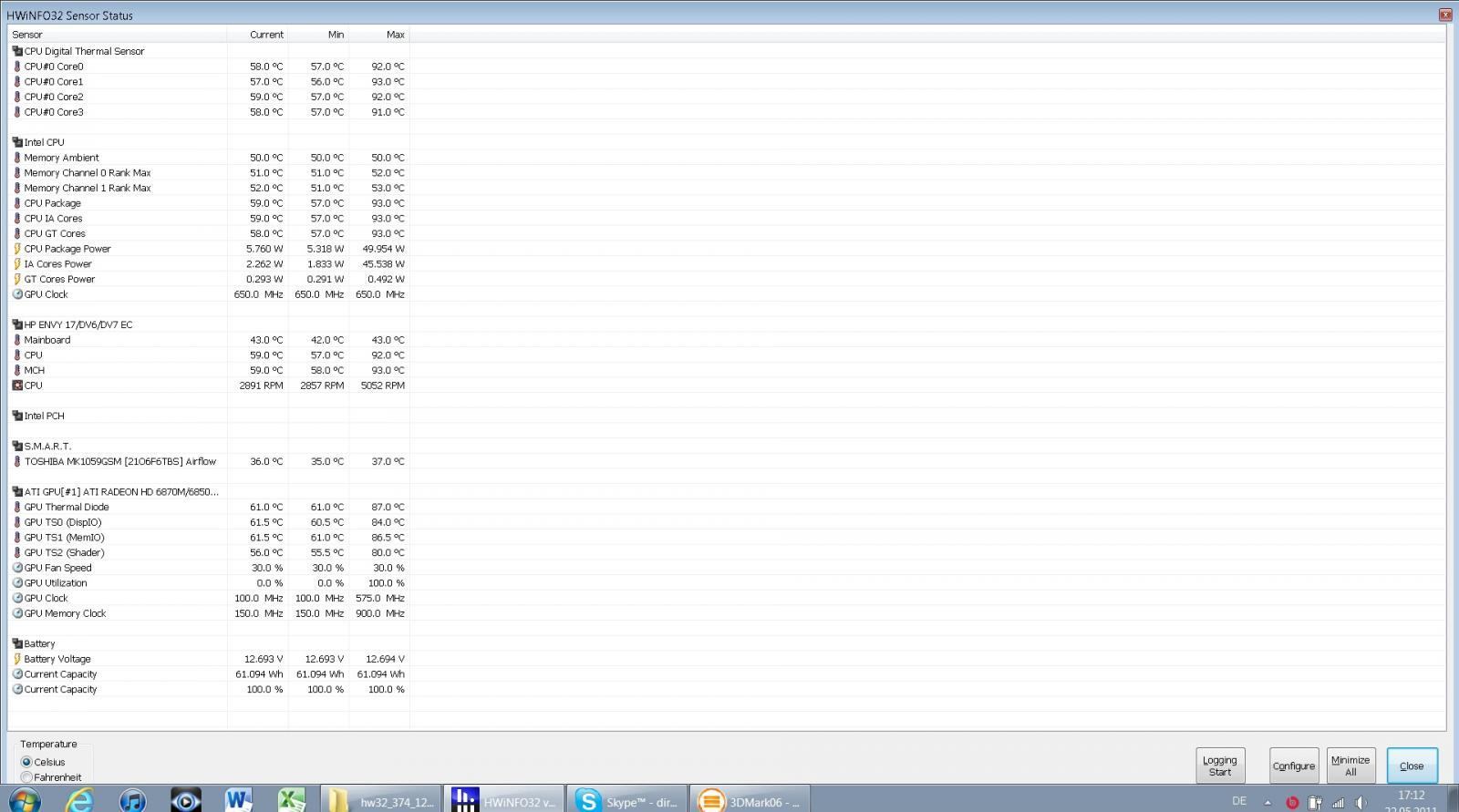Open iTunes from the taskbar
Viewport: 1459px width, 812px height.
(x=133, y=800)
